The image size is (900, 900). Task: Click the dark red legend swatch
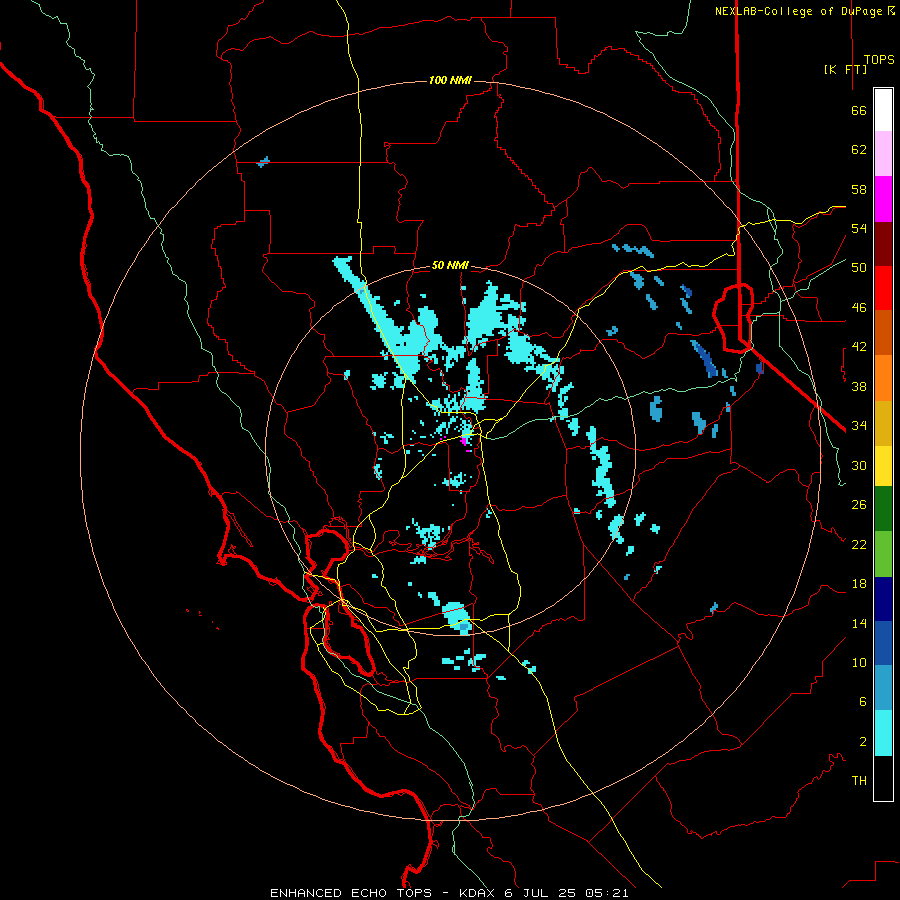click(883, 244)
